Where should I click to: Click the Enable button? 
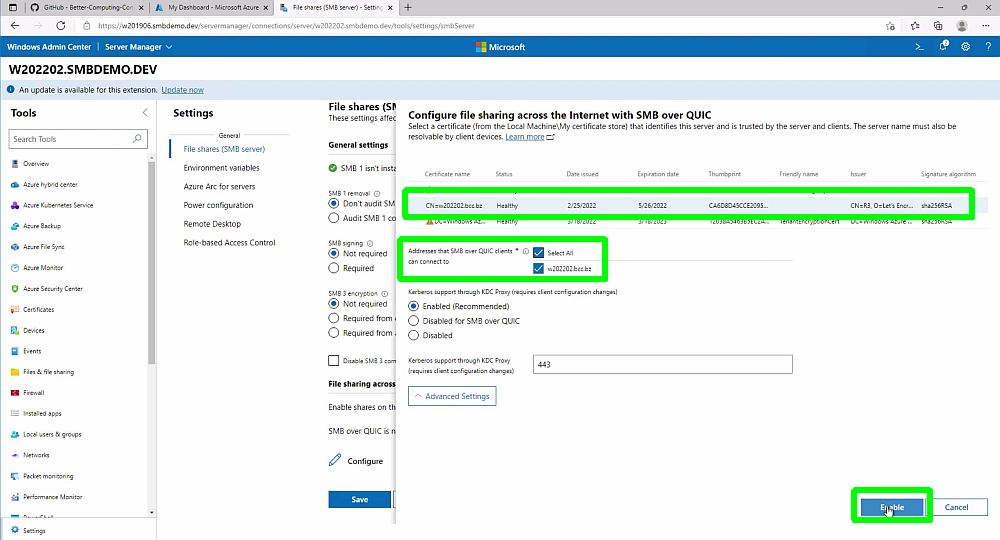click(892, 507)
